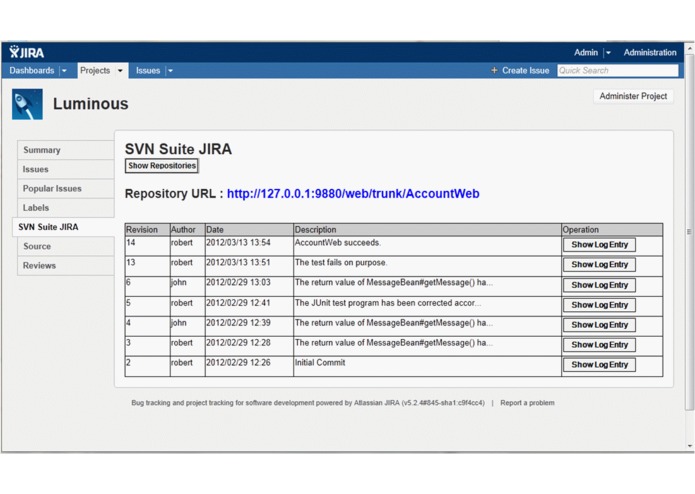Select 'AccountWeb succeeds.' description cell
This screenshot has width=695, height=494.
427,246
